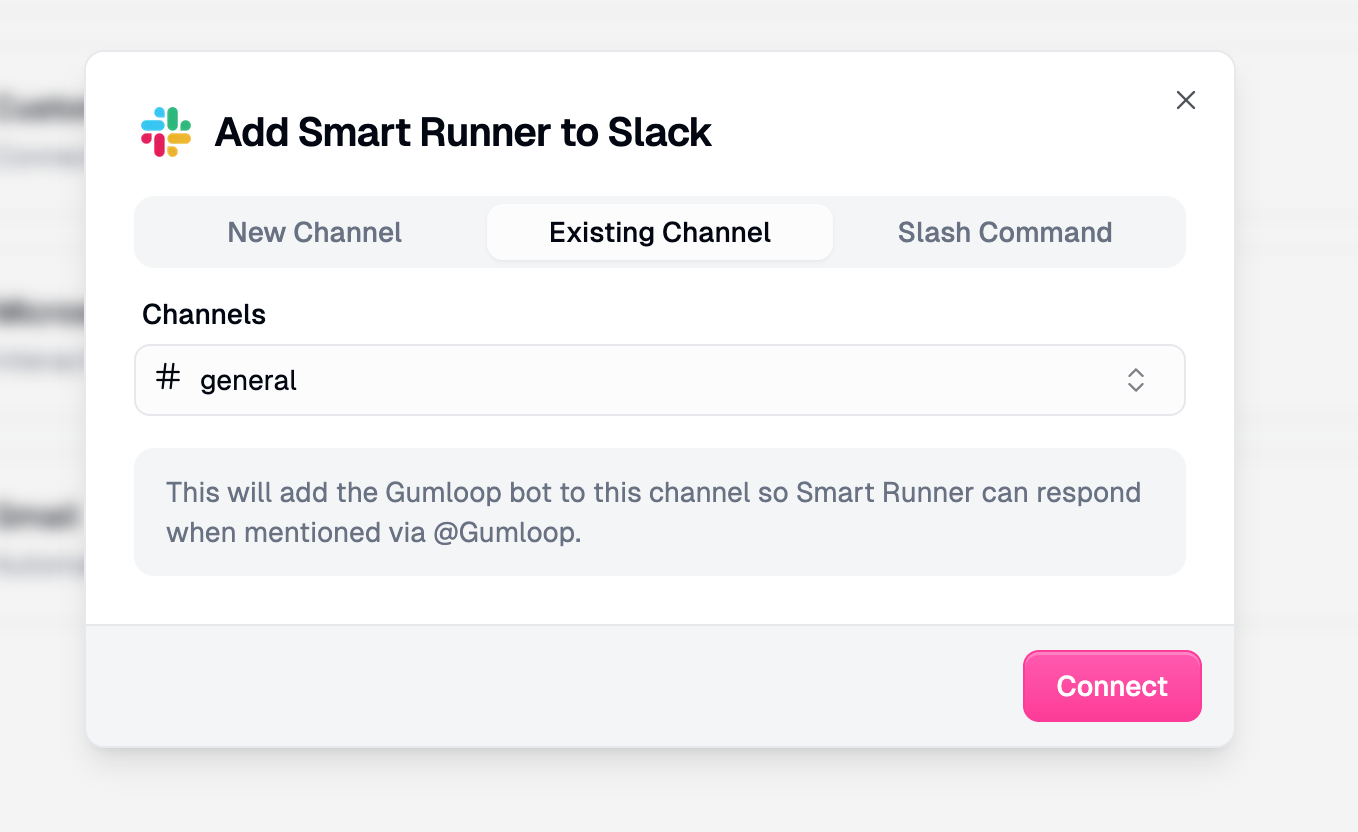
Task: Click the hash symbol in the channel field
Action: pos(168,378)
